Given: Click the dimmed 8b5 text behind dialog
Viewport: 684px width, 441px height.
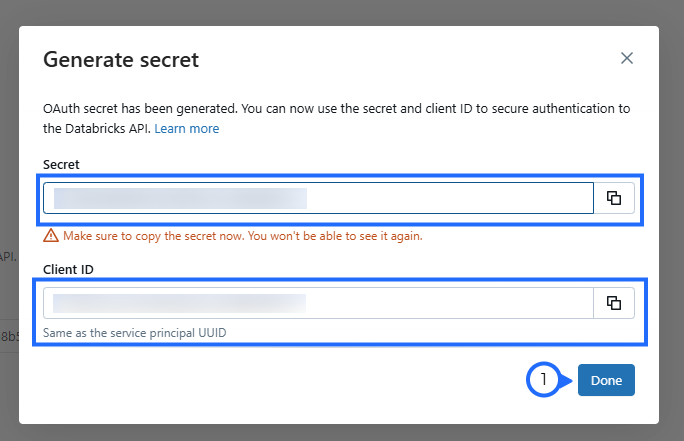Looking at the screenshot, I should [x=8, y=336].
